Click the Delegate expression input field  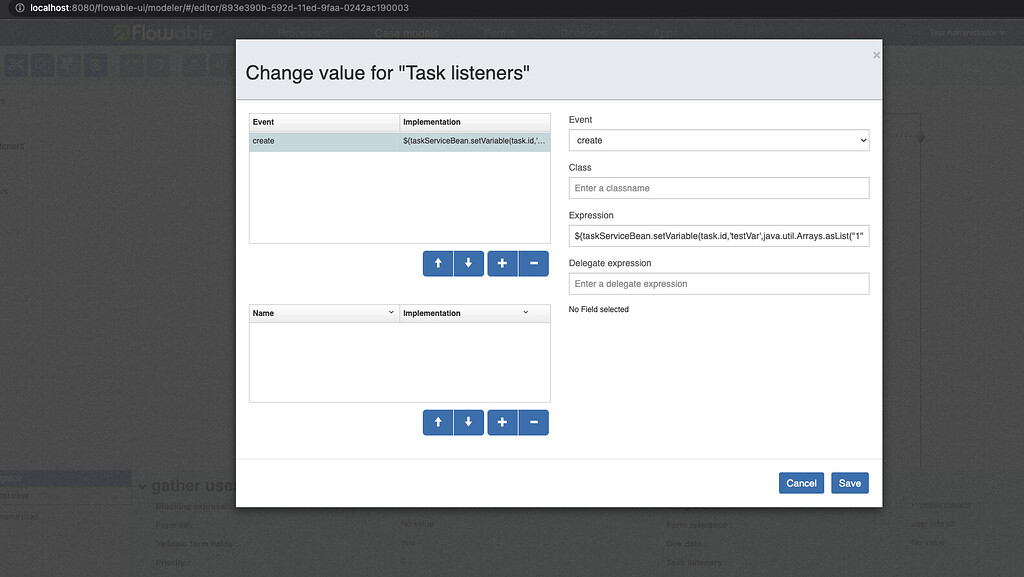pyautogui.click(x=718, y=283)
